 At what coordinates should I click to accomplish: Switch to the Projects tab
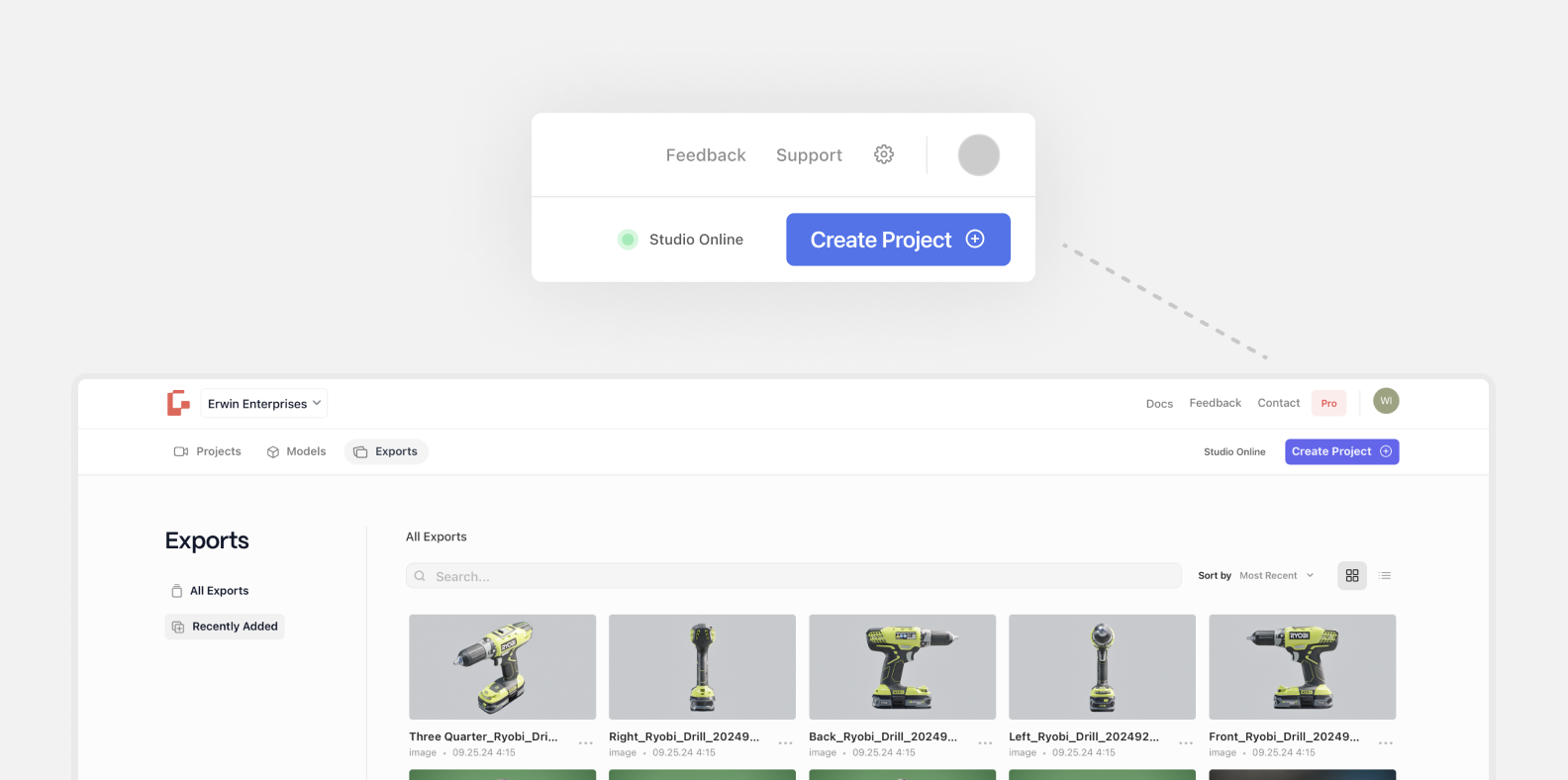(208, 451)
